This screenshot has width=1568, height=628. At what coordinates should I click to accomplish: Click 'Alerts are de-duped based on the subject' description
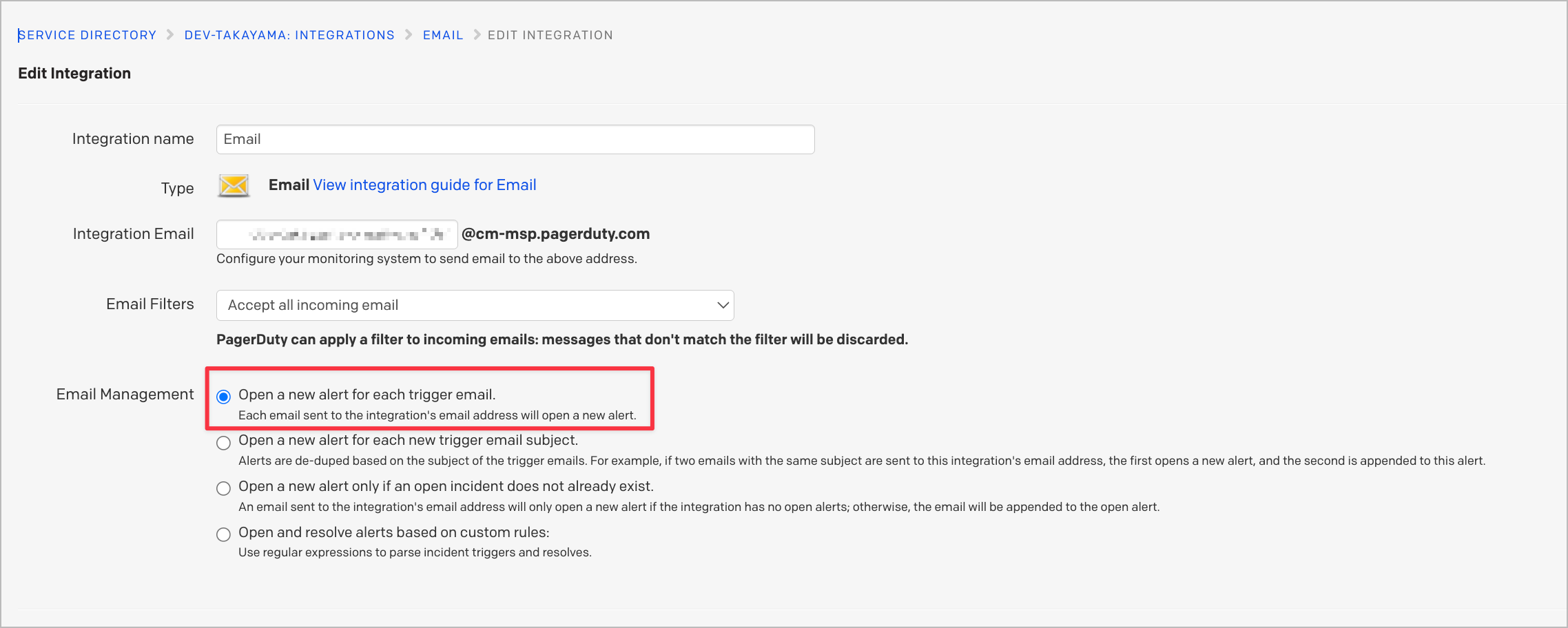coord(862,461)
